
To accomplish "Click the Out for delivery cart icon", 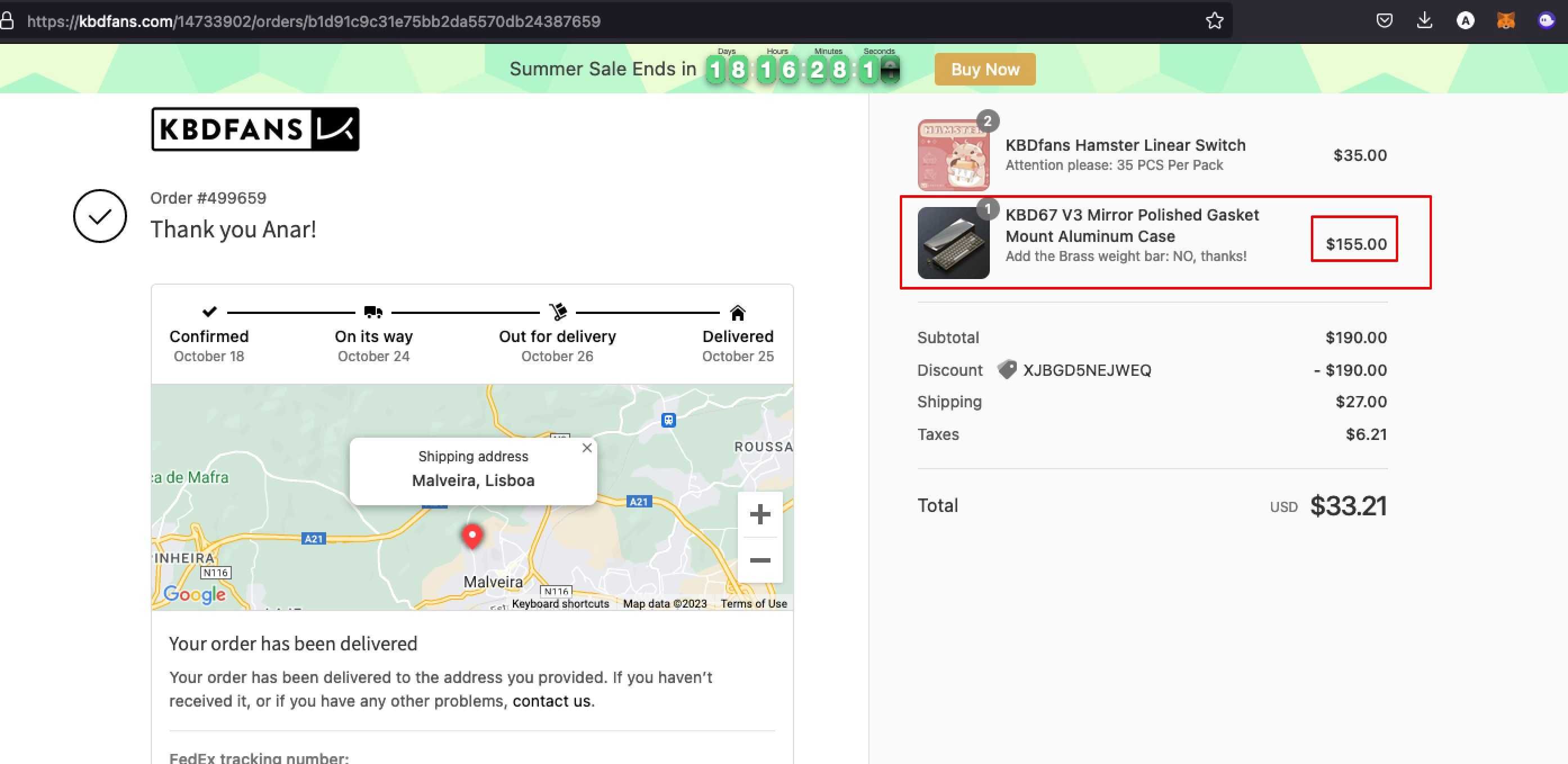I will click(x=557, y=312).
